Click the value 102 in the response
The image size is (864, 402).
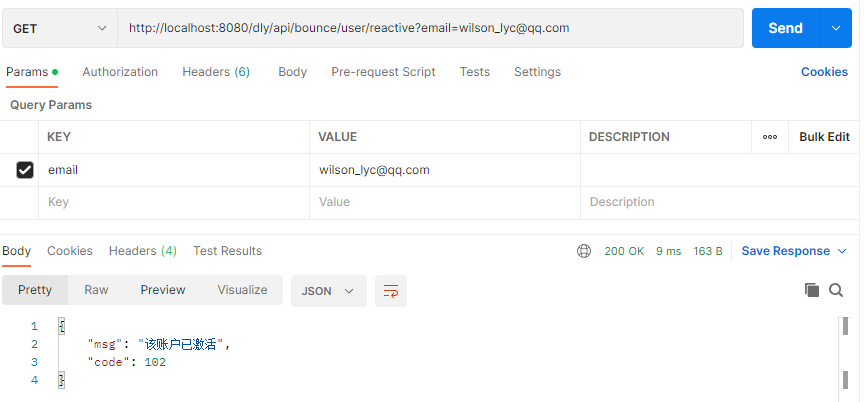coord(155,362)
